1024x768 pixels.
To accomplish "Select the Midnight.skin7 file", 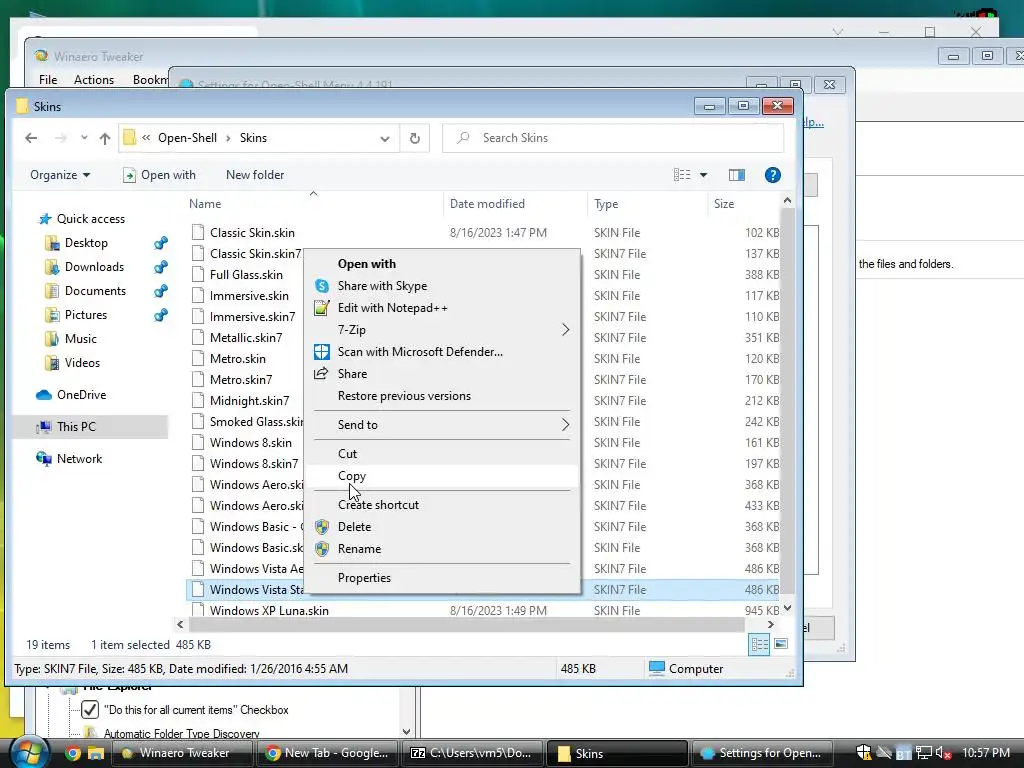I will pos(249,401).
